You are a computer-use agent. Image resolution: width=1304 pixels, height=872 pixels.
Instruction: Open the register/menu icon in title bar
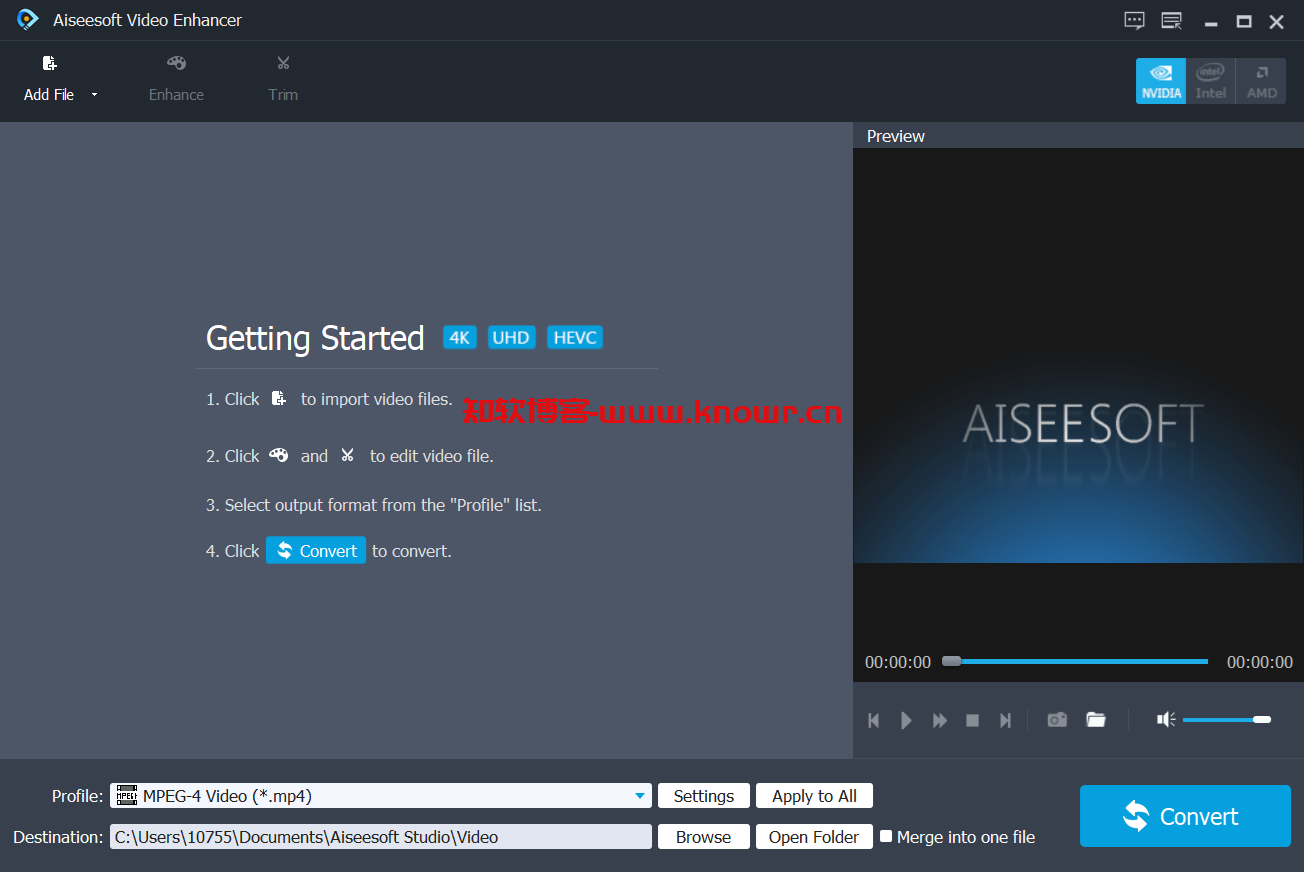click(1172, 20)
